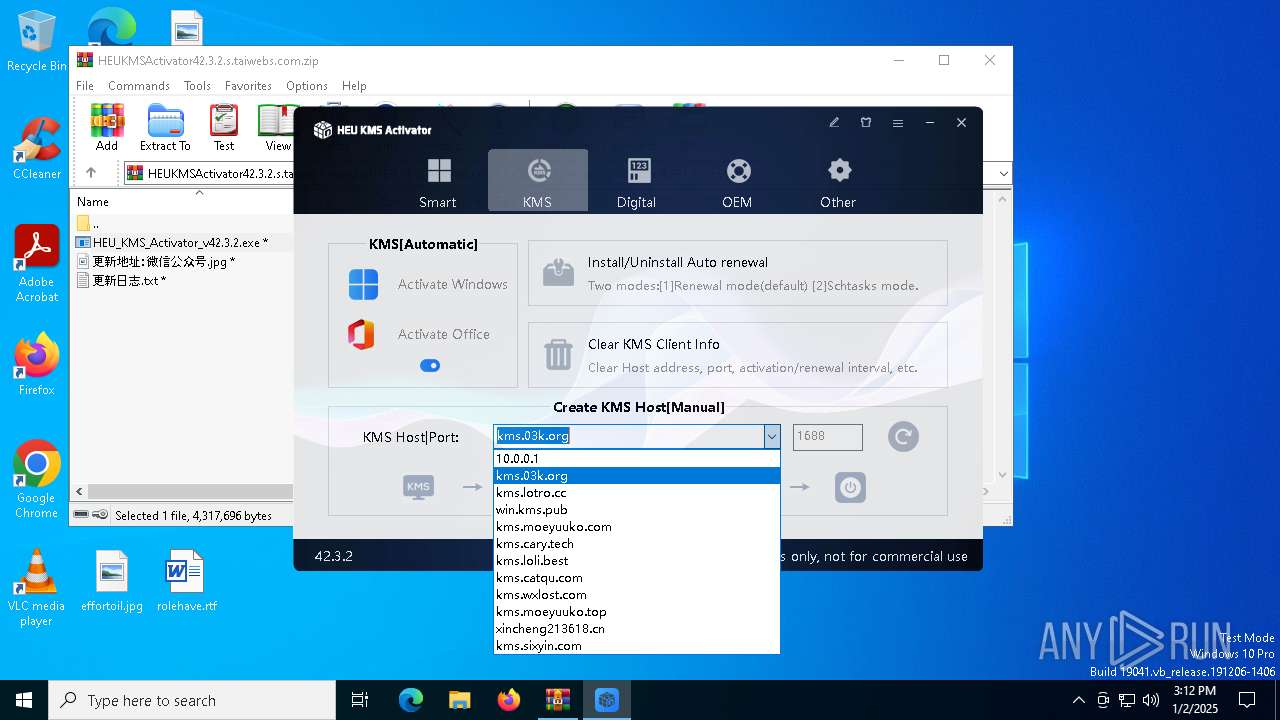Viewport: 1280px width, 720px height.
Task: Toggle the switch under Activate Office
Action: point(430,366)
